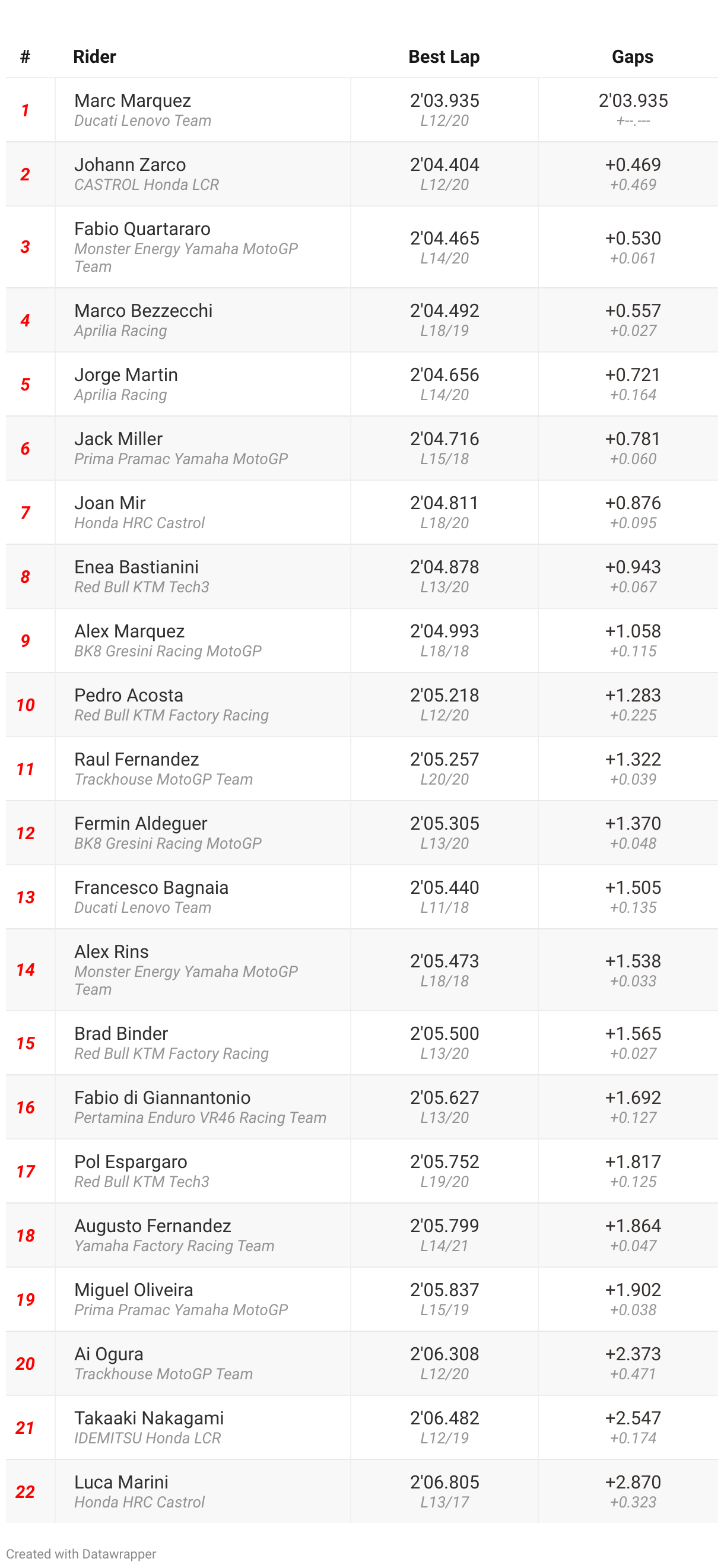Click Pedro Acosta's best lap 2'05.218
This screenshot has width=724, height=1568.
click(444, 695)
